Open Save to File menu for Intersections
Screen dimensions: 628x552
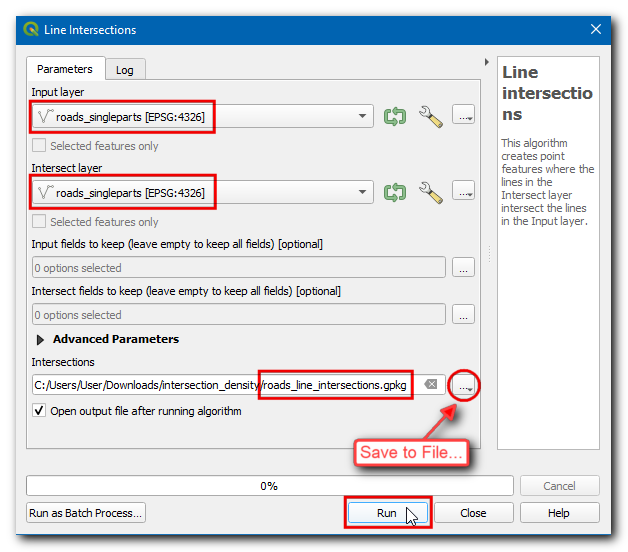(x=463, y=385)
